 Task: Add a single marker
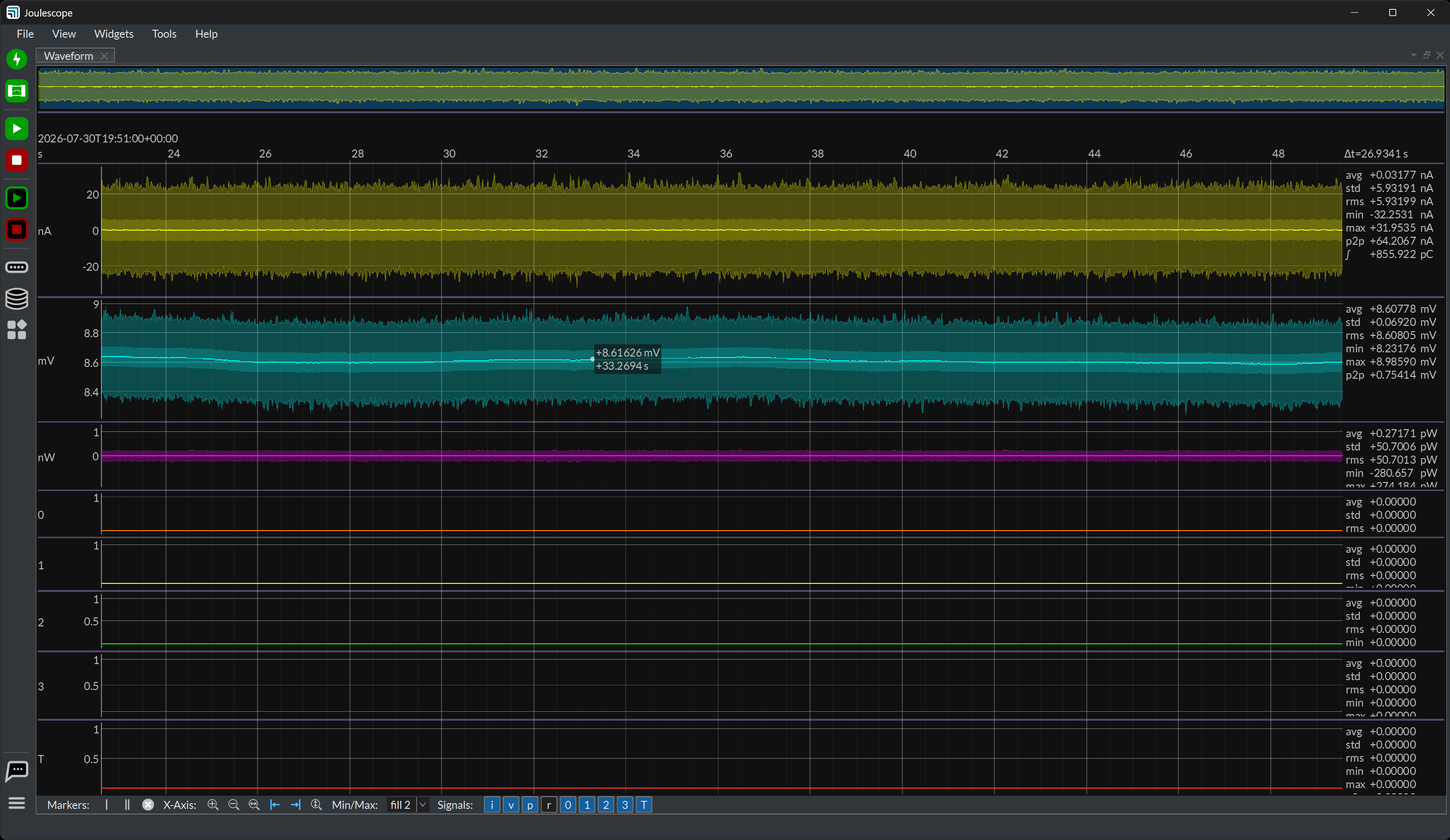(x=107, y=805)
